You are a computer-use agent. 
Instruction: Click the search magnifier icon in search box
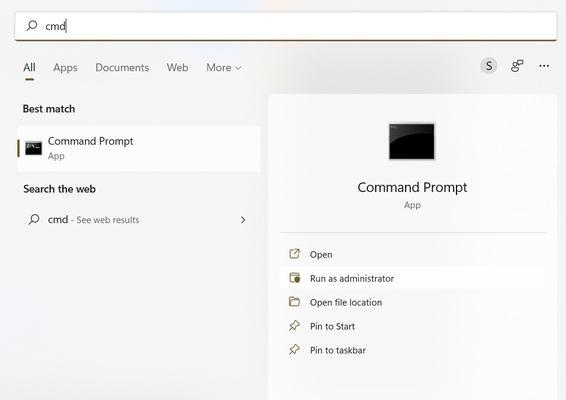[x=32, y=26]
